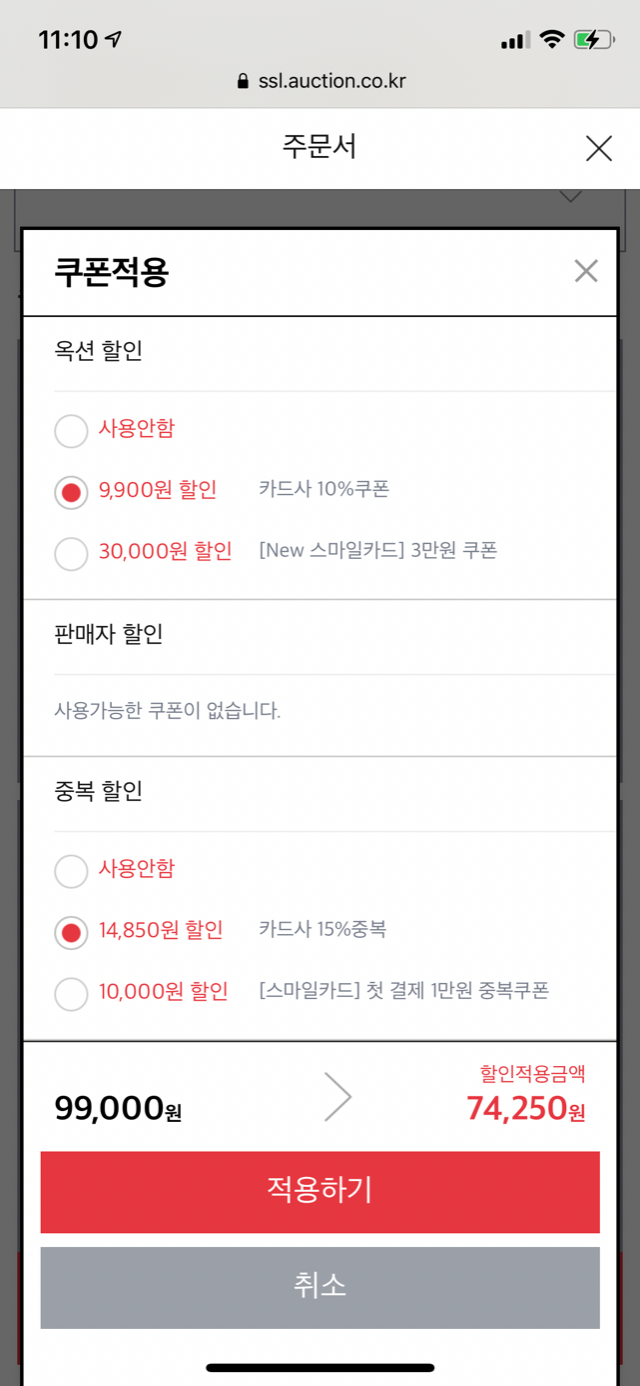Tap the 74,250원 discounted amount
The image size is (640, 1386).
pyautogui.click(x=526, y=1109)
